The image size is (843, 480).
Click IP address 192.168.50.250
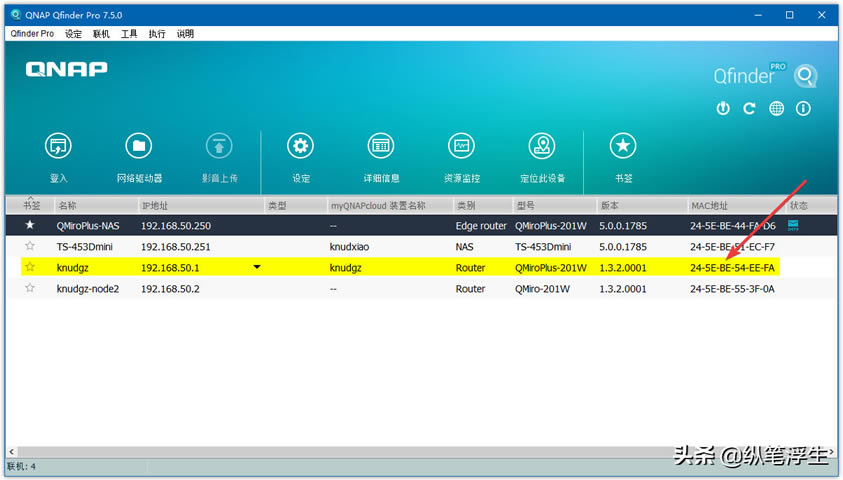pos(176,226)
